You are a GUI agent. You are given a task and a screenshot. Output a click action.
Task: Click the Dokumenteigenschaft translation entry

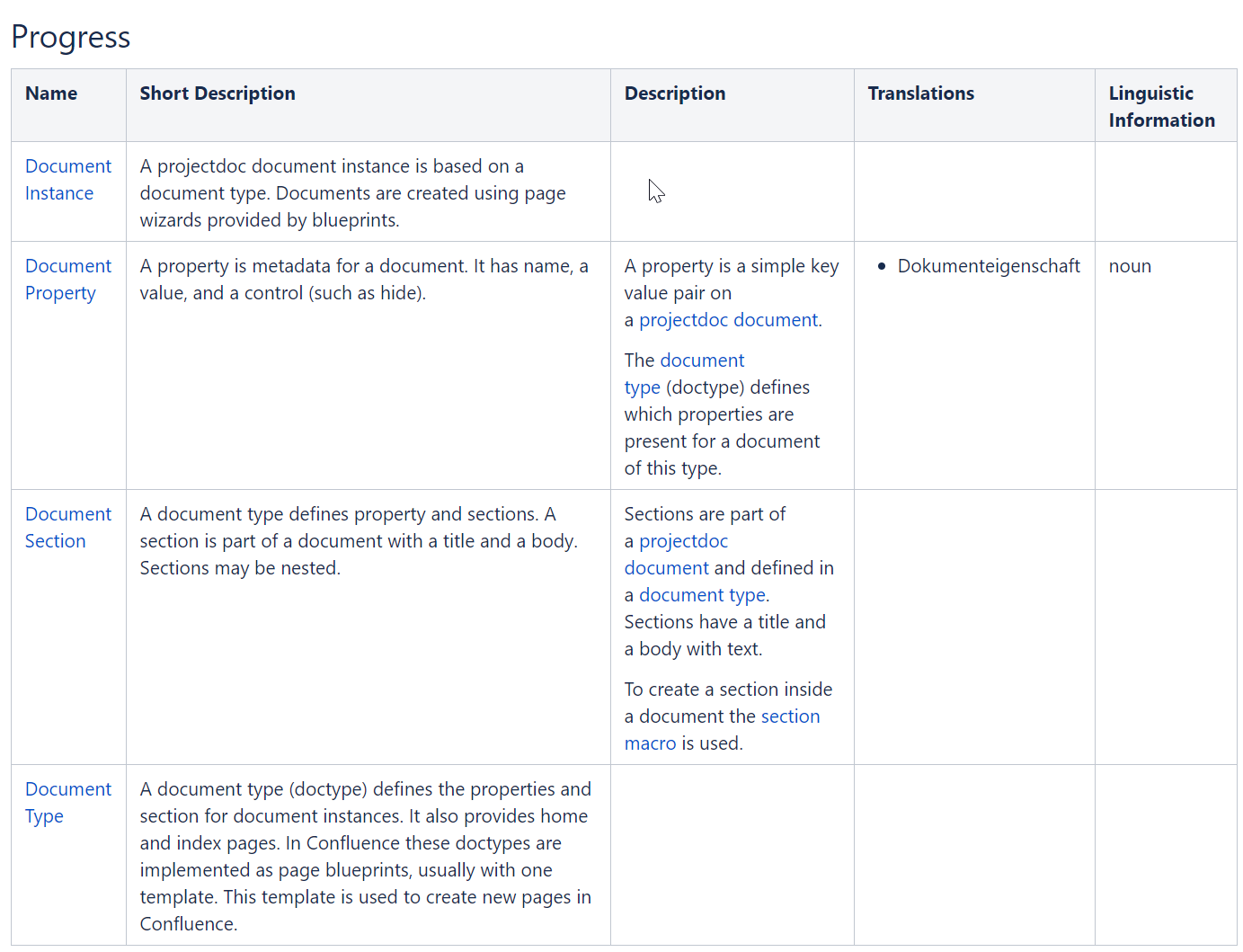pos(988,266)
